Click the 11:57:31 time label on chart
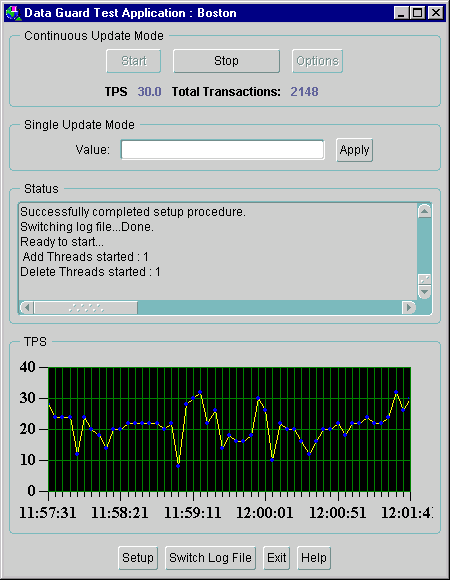The image size is (450, 580). tap(48, 513)
